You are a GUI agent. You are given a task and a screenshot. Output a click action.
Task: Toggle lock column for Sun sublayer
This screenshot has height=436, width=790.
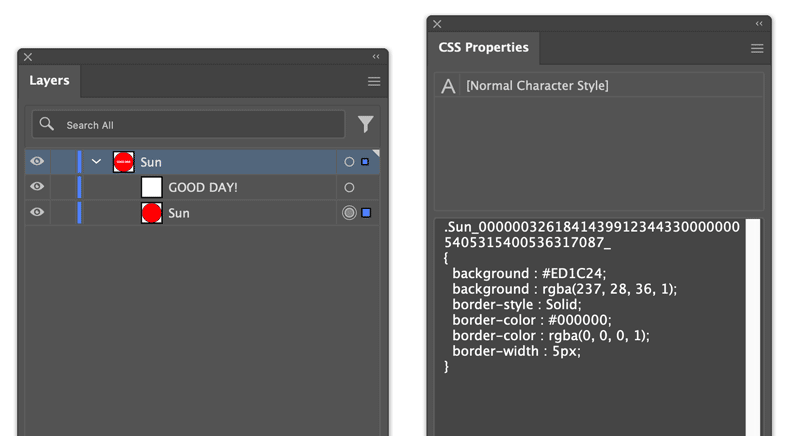point(63,213)
